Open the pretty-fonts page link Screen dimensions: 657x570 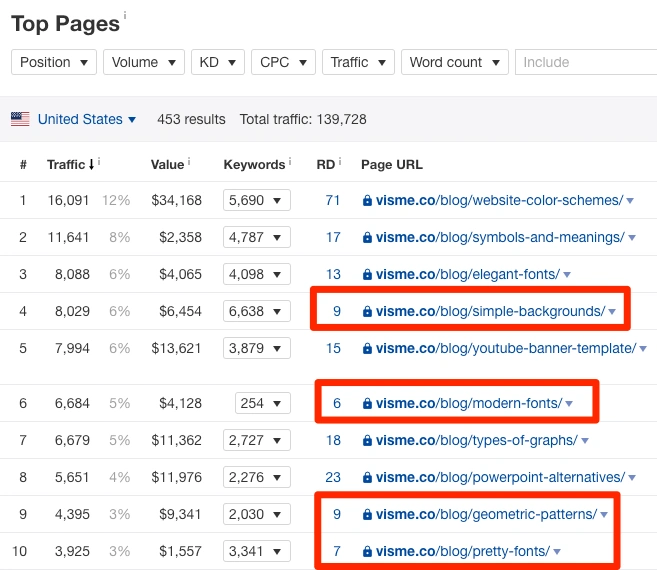(x=463, y=551)
